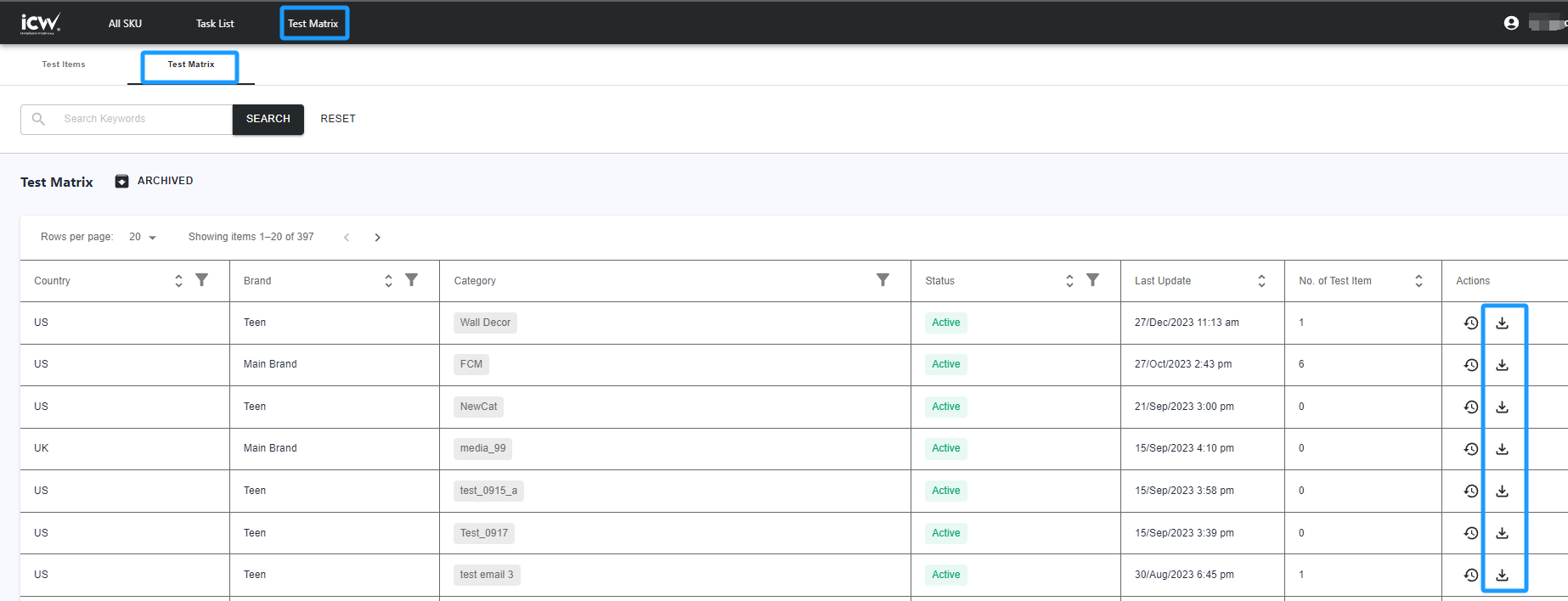Sort by No. of Test Item

point(1419,281)
